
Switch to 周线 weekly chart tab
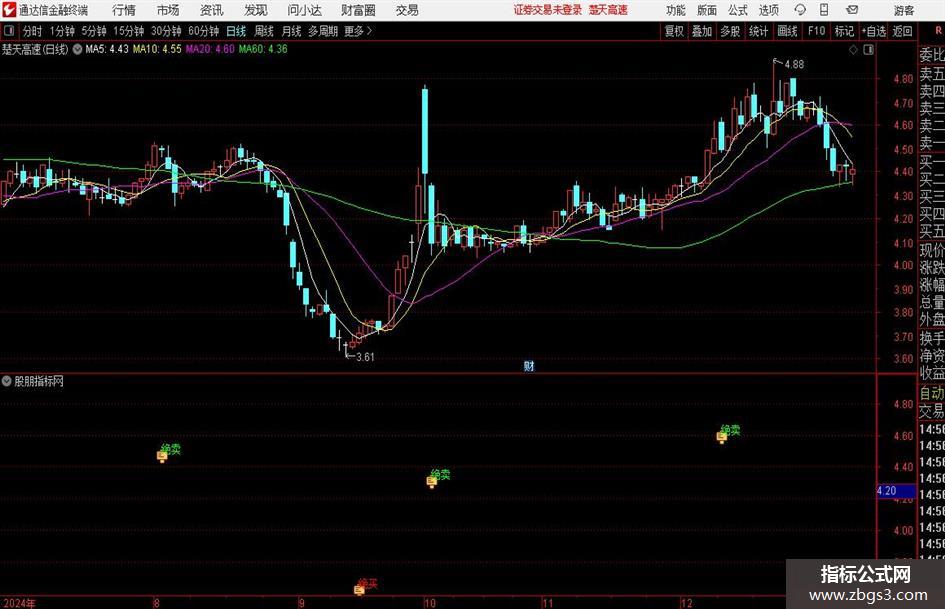(264, 31)
